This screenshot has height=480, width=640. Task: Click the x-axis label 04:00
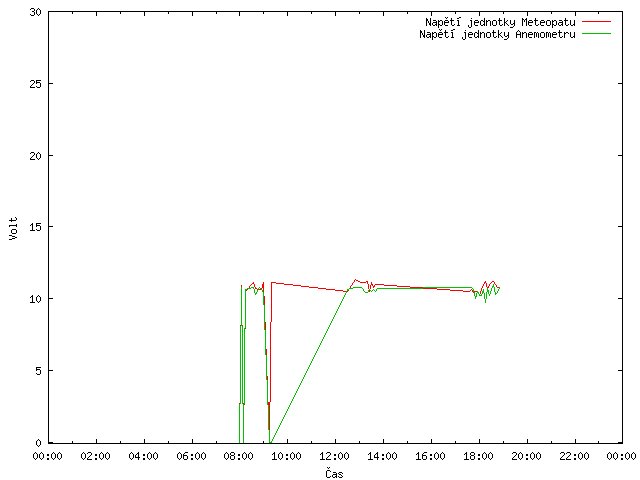[143, 456]
